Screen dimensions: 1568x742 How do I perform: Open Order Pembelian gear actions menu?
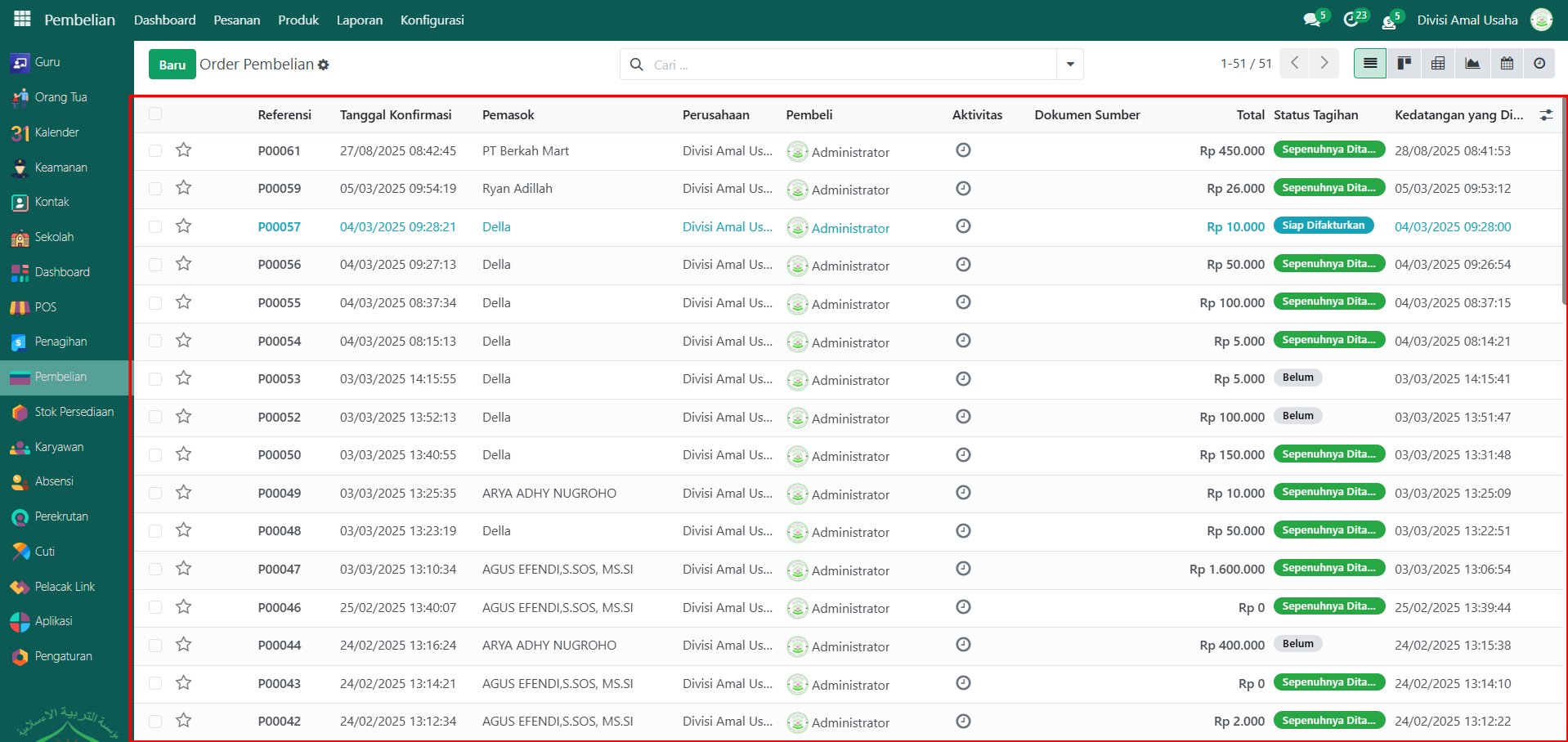pyautogui.click(x=324, y=65)
